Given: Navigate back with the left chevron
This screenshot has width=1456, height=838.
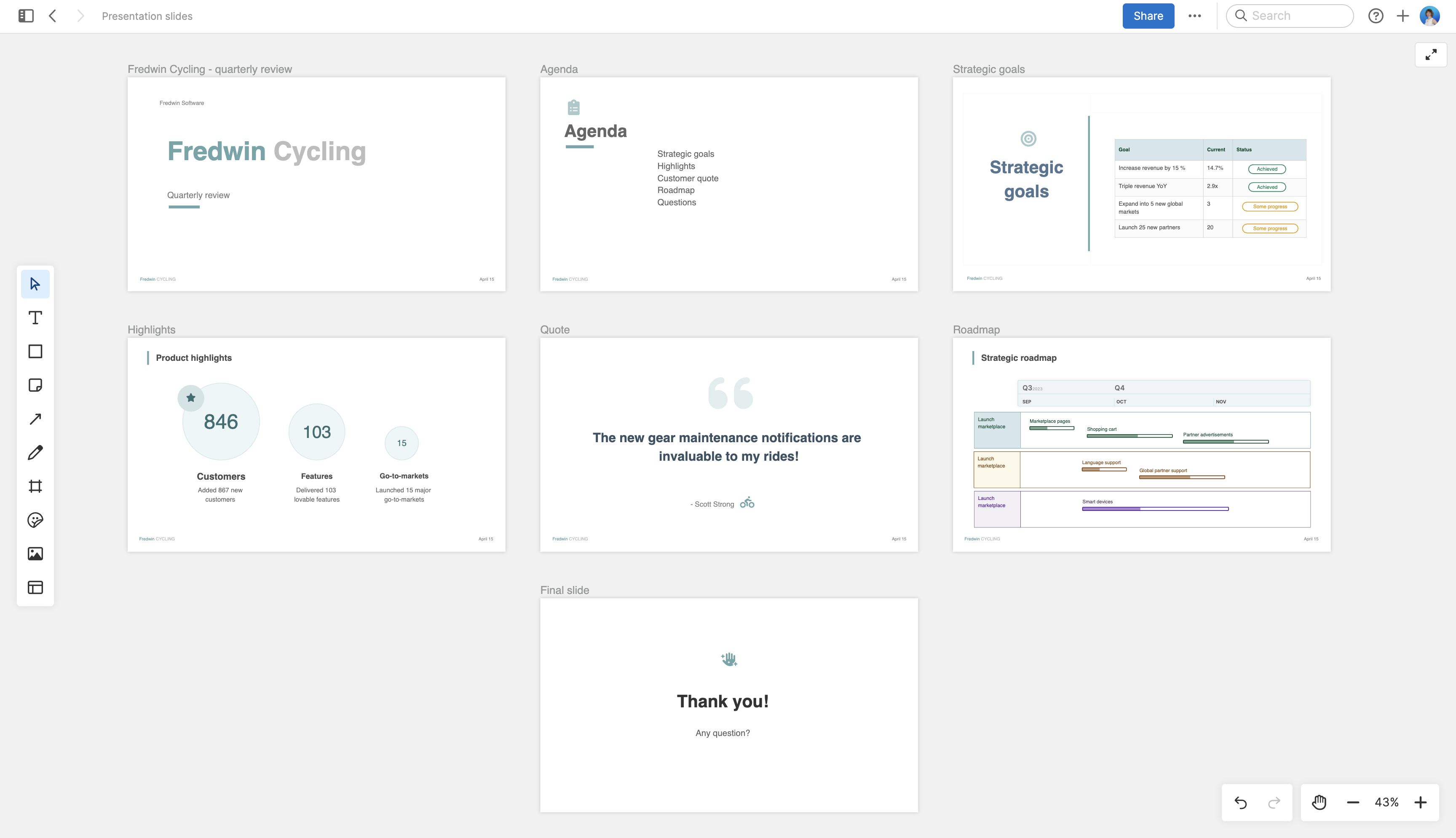Looking at the screenshot, I should click(53, 16).
